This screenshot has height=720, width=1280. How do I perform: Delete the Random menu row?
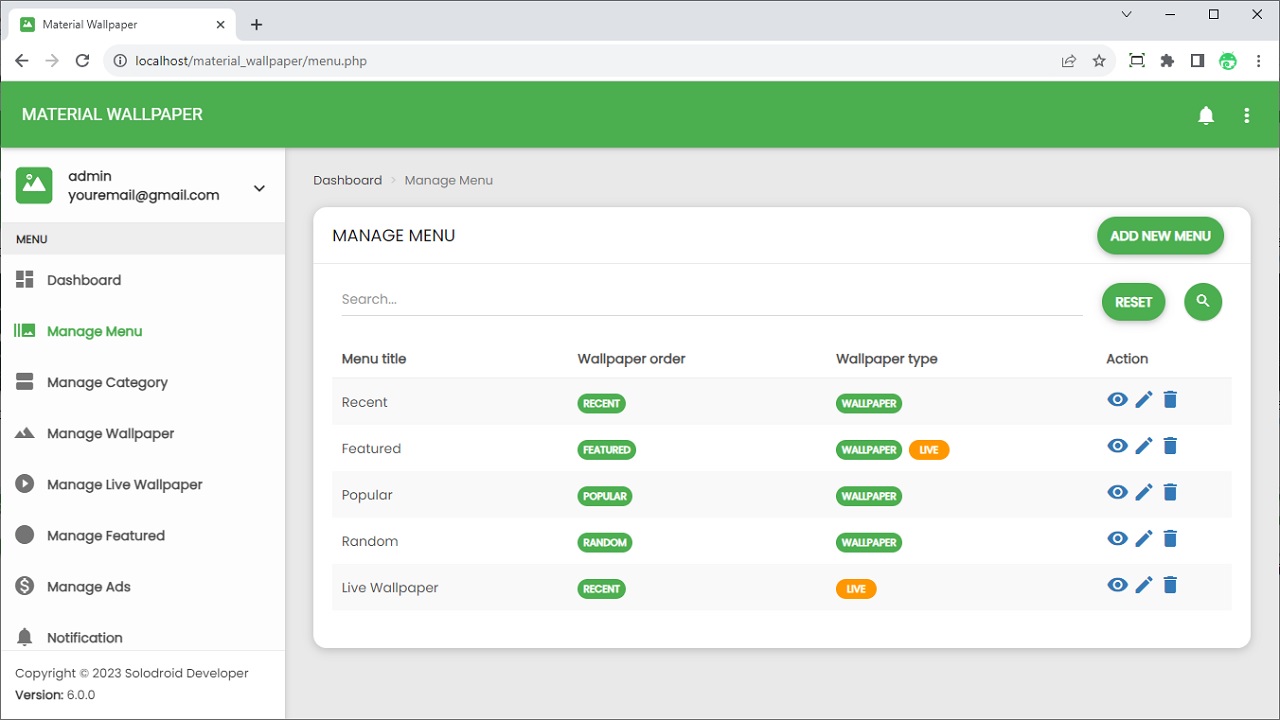(x=1170, y=539)
